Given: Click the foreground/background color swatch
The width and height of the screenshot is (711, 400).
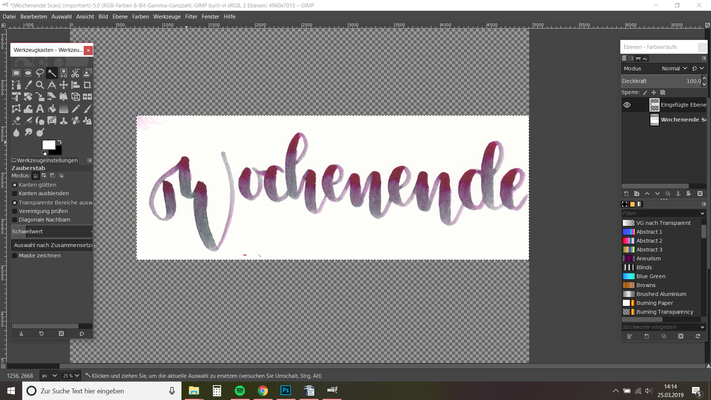Looking at the screenshot, I should tap(48, 146).
